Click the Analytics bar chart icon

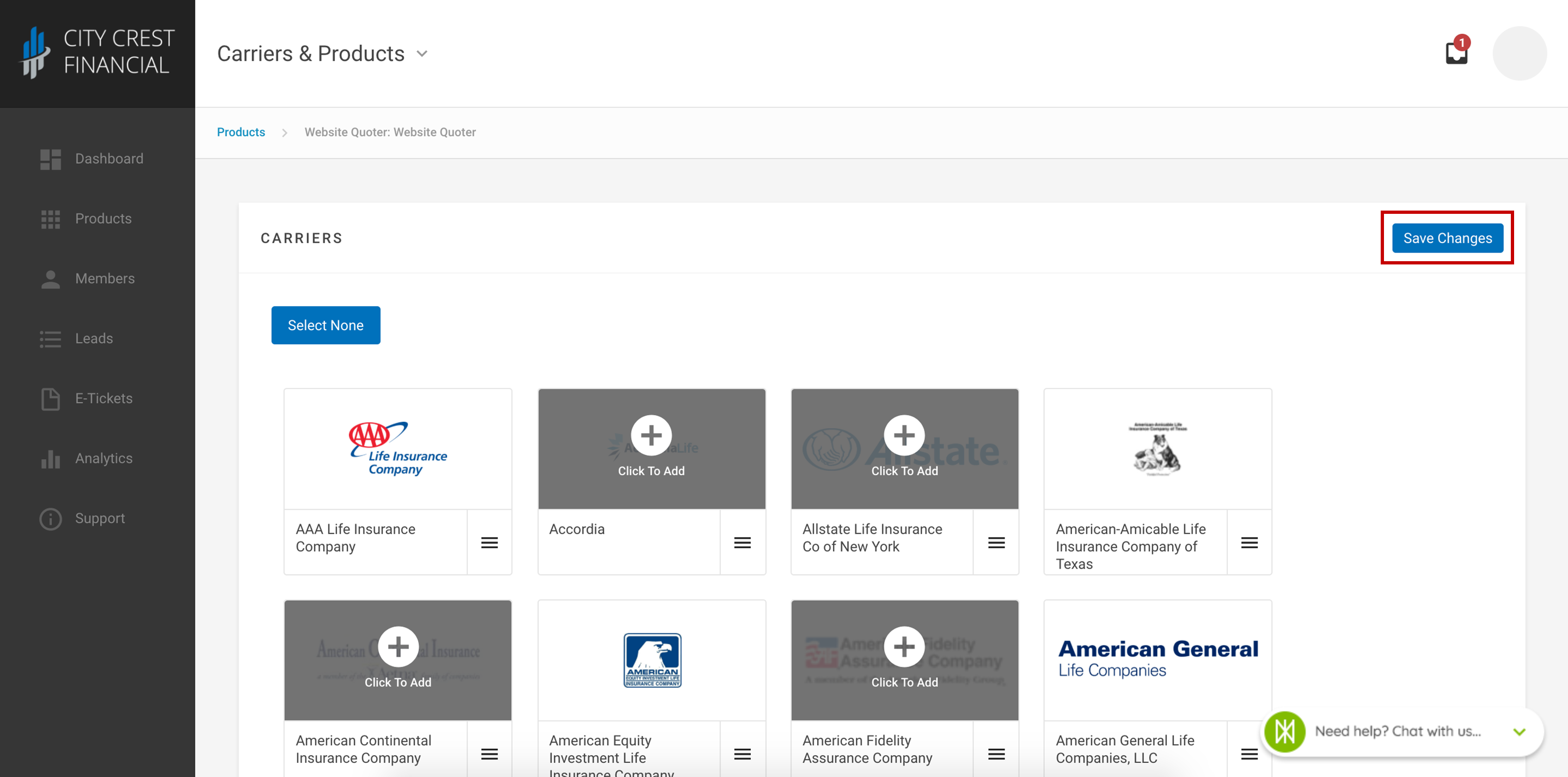(x=51, y=459)
